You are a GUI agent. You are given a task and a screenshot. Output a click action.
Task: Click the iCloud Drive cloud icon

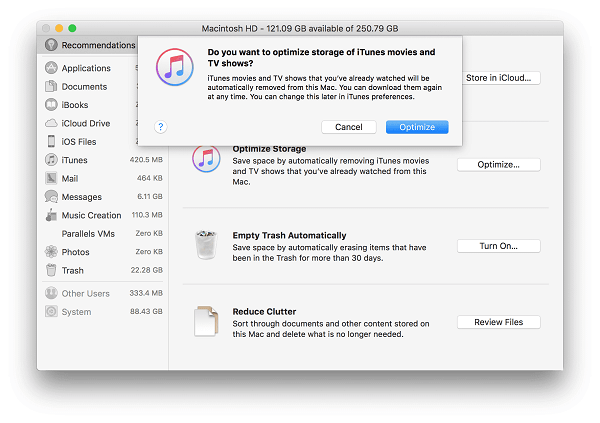[51, 123]
